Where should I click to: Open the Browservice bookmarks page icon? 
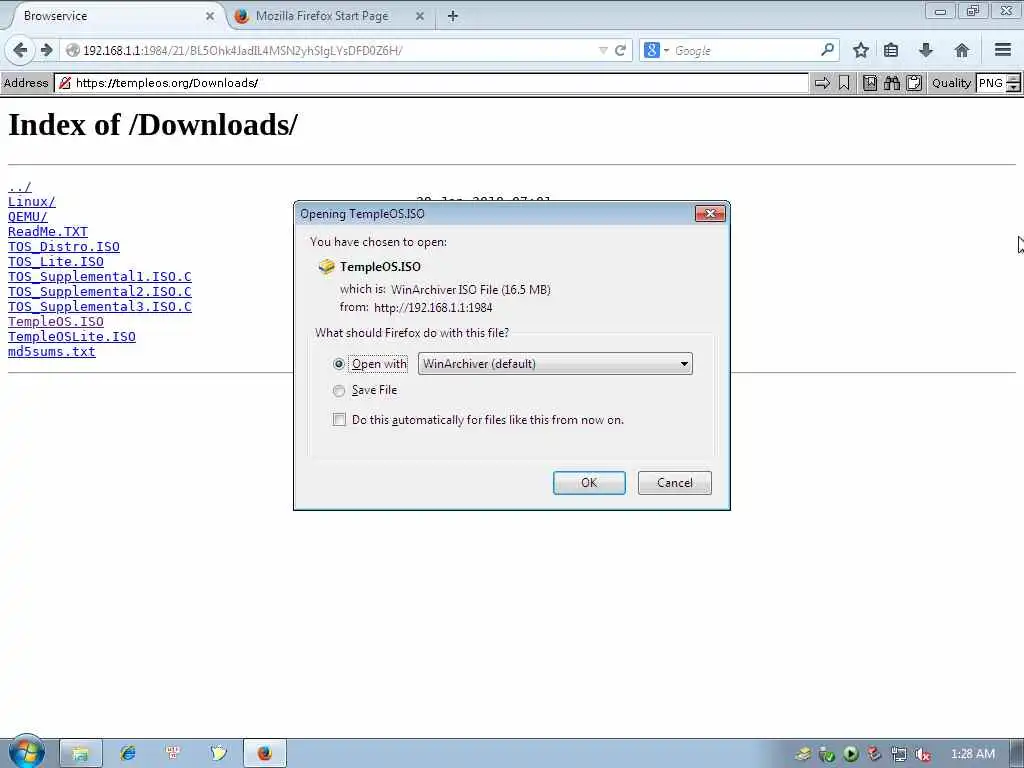click(870, 83)
